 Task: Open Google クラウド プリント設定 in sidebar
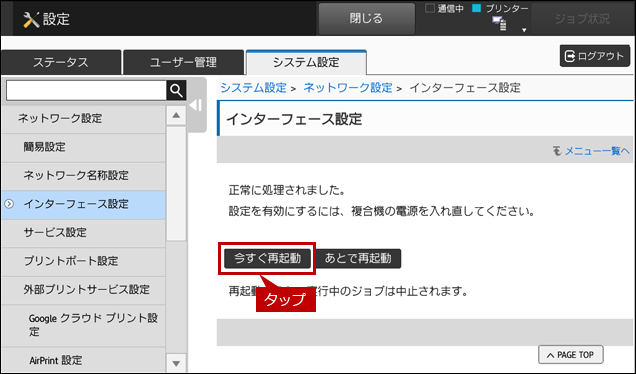point(84,325)
